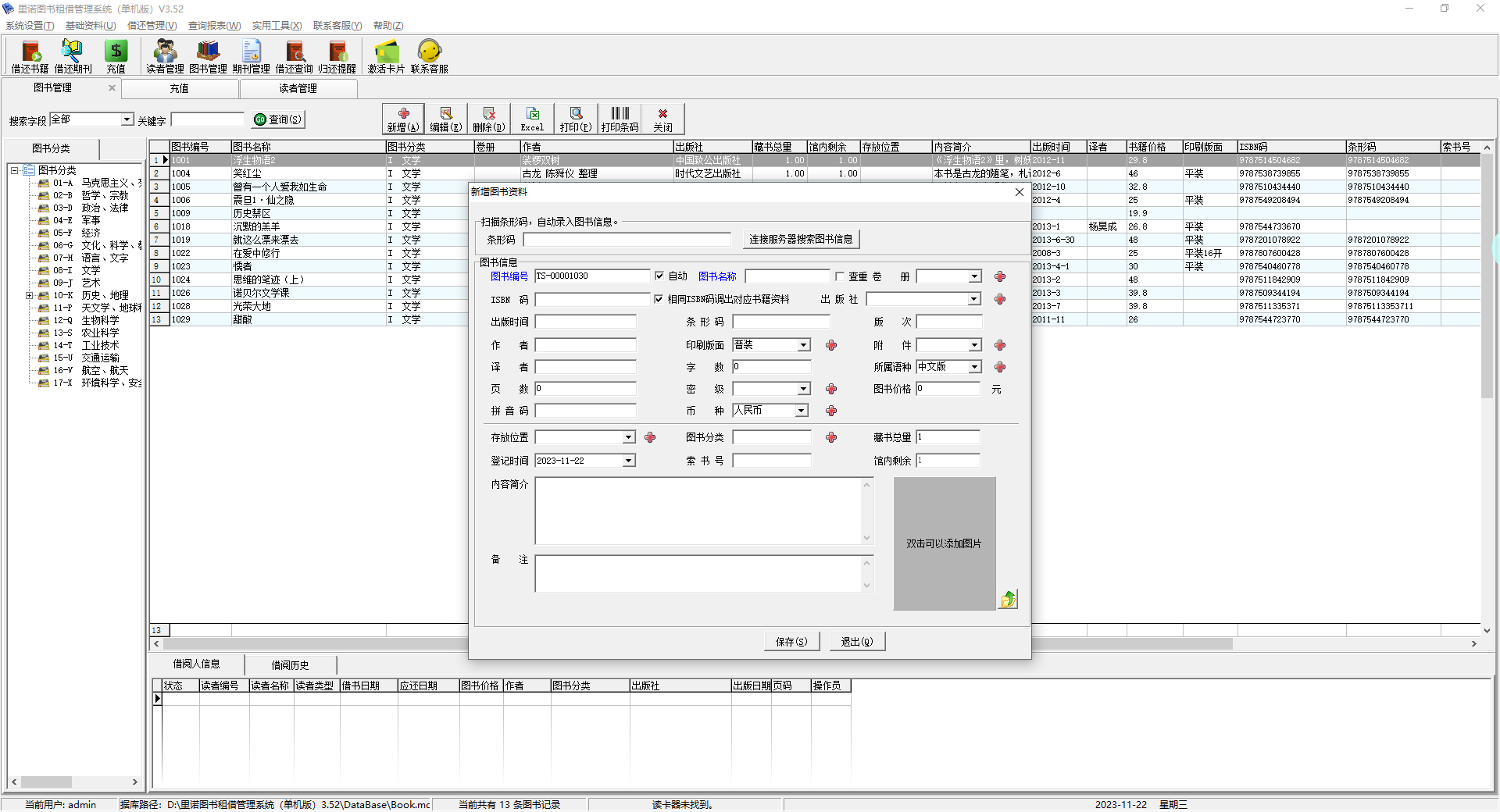The height and width of the screenshot is (812, 1500).
Task: Expand the 所属语种 dropdown
Action: 974,367
